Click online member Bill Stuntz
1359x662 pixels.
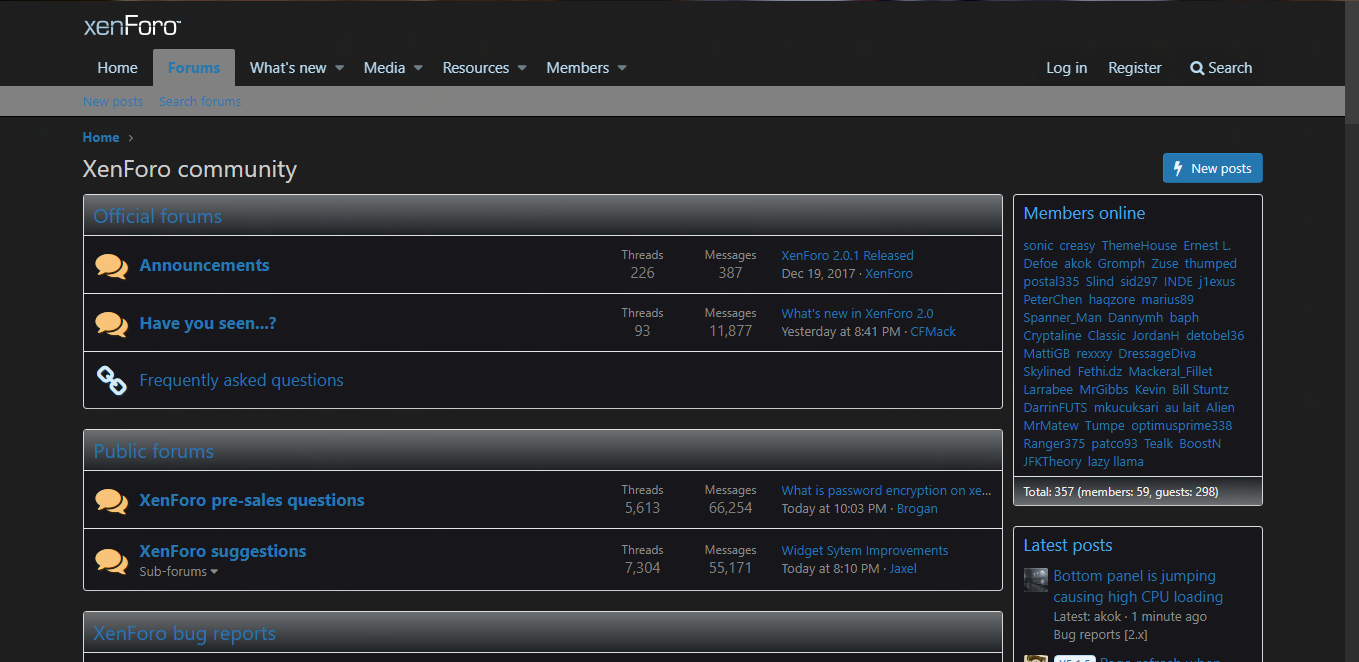[x=1200, y=389]
